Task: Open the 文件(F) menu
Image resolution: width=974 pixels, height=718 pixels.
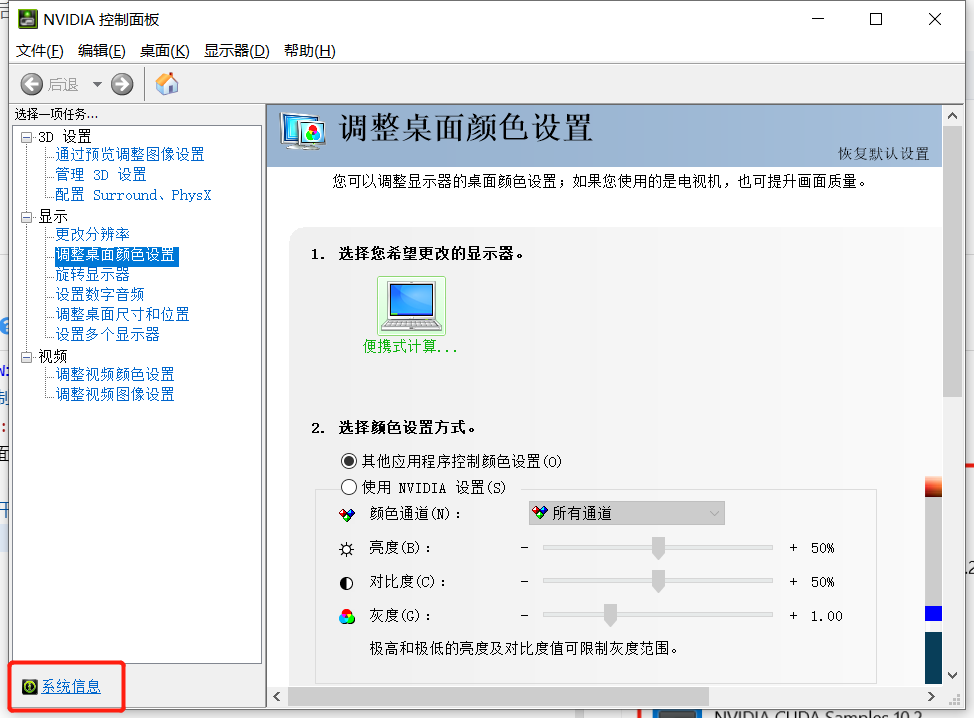Action: [40, 51]
